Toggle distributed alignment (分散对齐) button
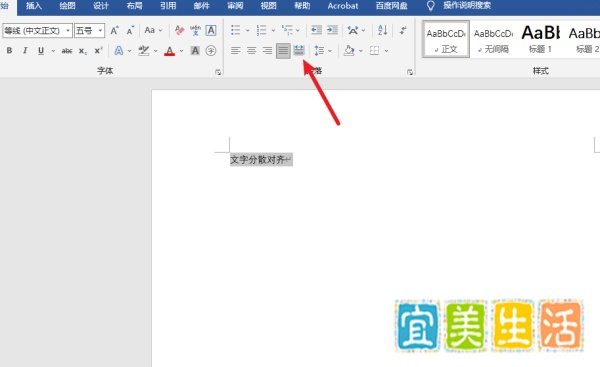The image size is (600, 367). (x=299, y=51)
